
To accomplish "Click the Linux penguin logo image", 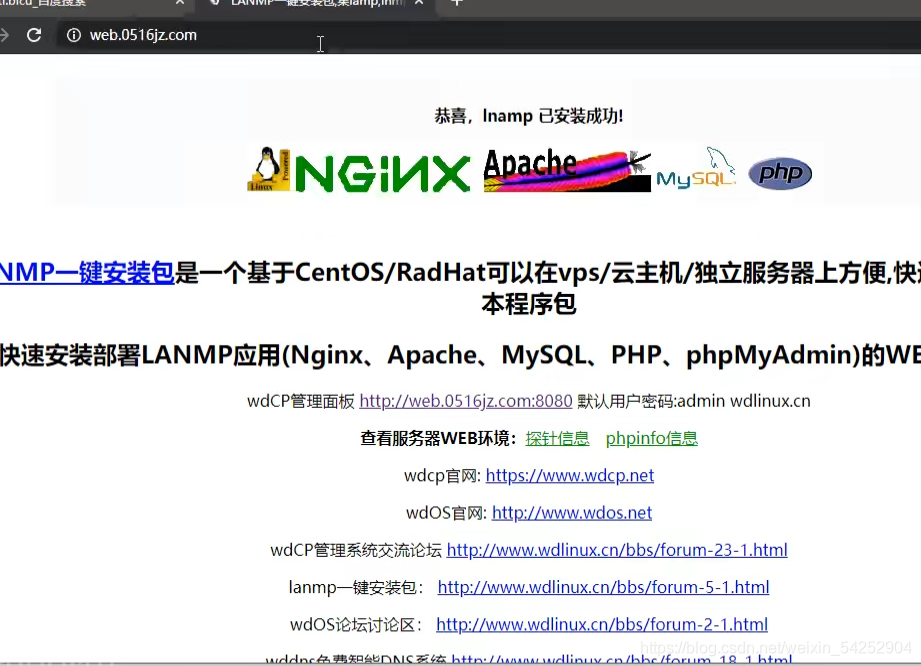I will click(268, 169).
